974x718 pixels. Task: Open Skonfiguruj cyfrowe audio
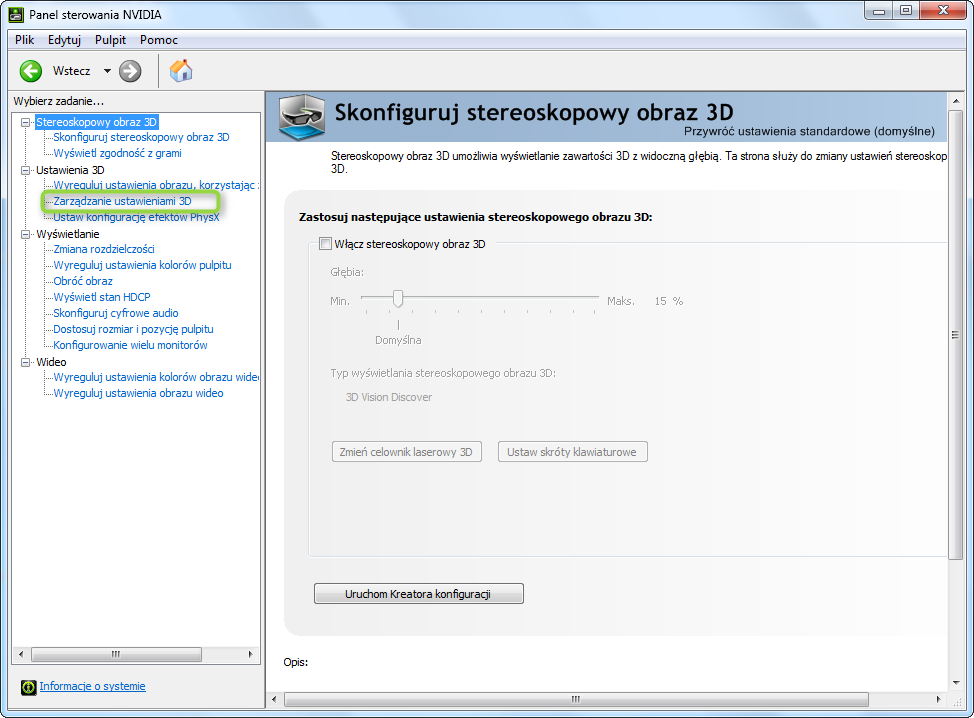click(116, 314)
